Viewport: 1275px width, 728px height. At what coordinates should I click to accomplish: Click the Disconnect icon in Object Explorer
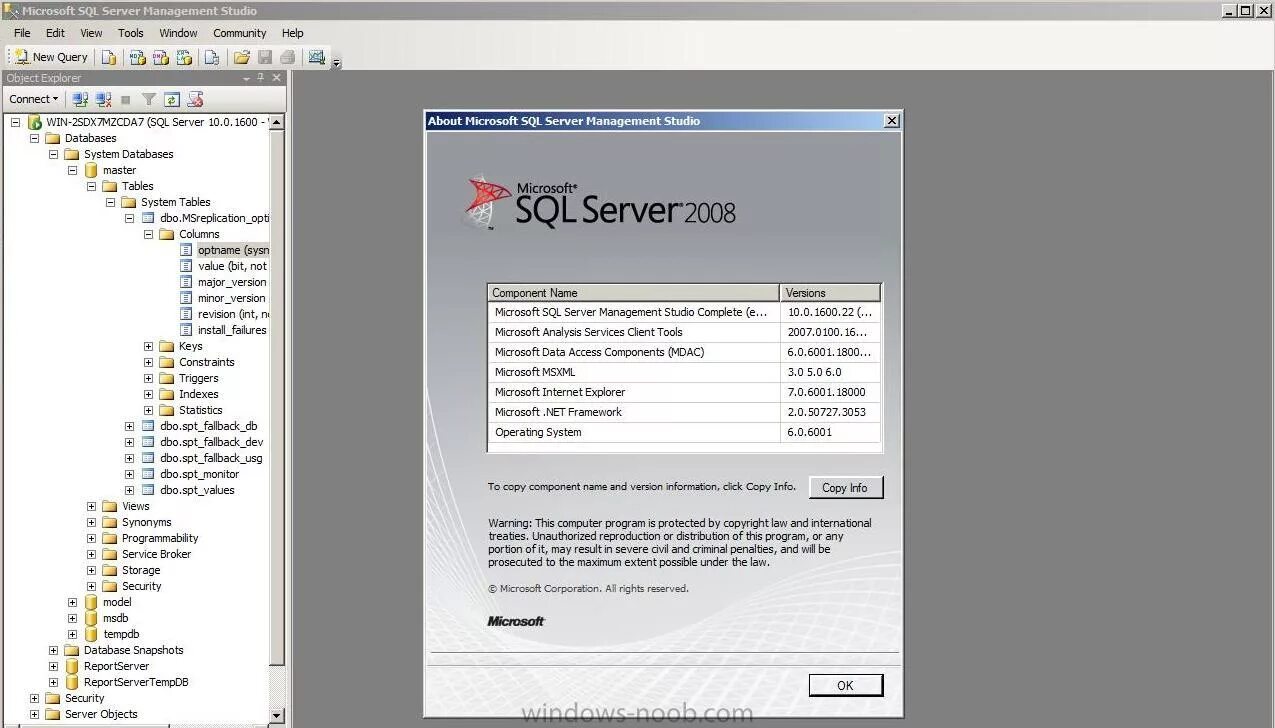(x=103, y=99)
